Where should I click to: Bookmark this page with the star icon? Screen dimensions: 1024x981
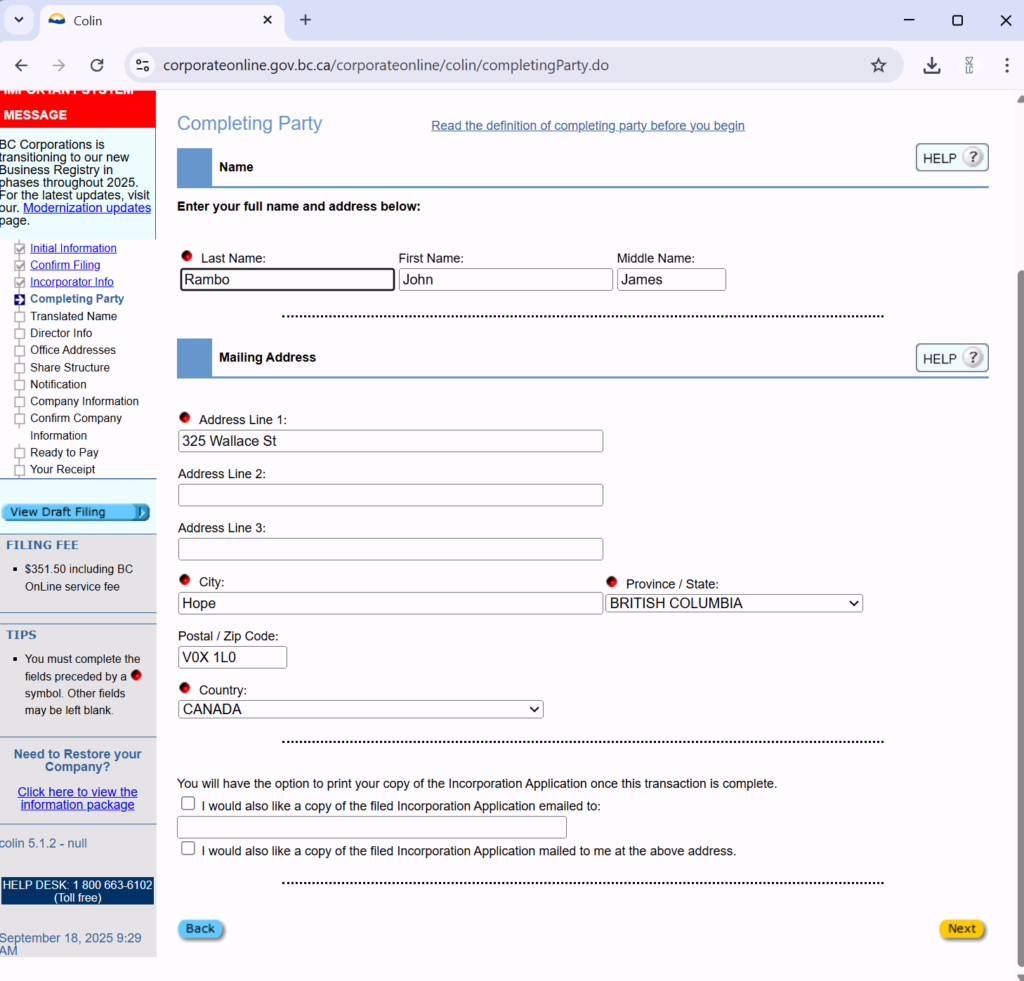point(878,65)
